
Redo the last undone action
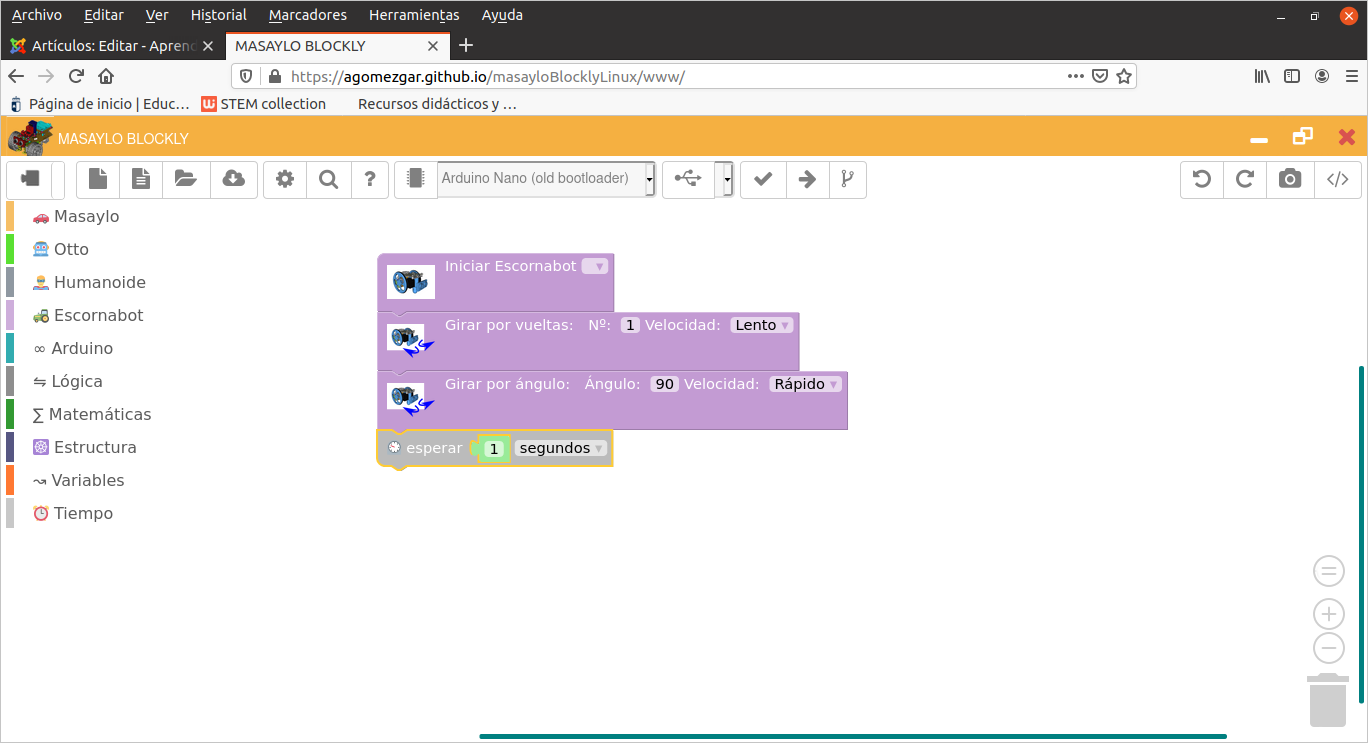1245,179
